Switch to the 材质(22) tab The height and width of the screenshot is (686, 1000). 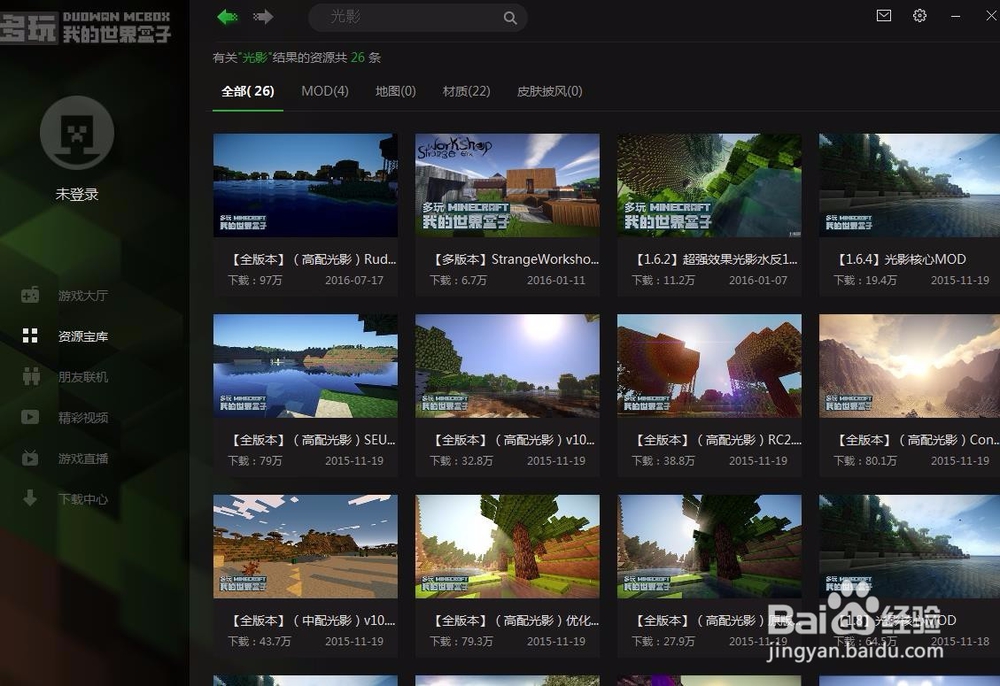466,91
